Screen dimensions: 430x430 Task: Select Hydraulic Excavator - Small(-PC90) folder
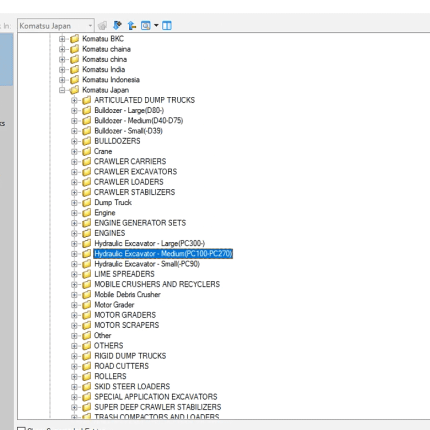click(x=147, y=264)
